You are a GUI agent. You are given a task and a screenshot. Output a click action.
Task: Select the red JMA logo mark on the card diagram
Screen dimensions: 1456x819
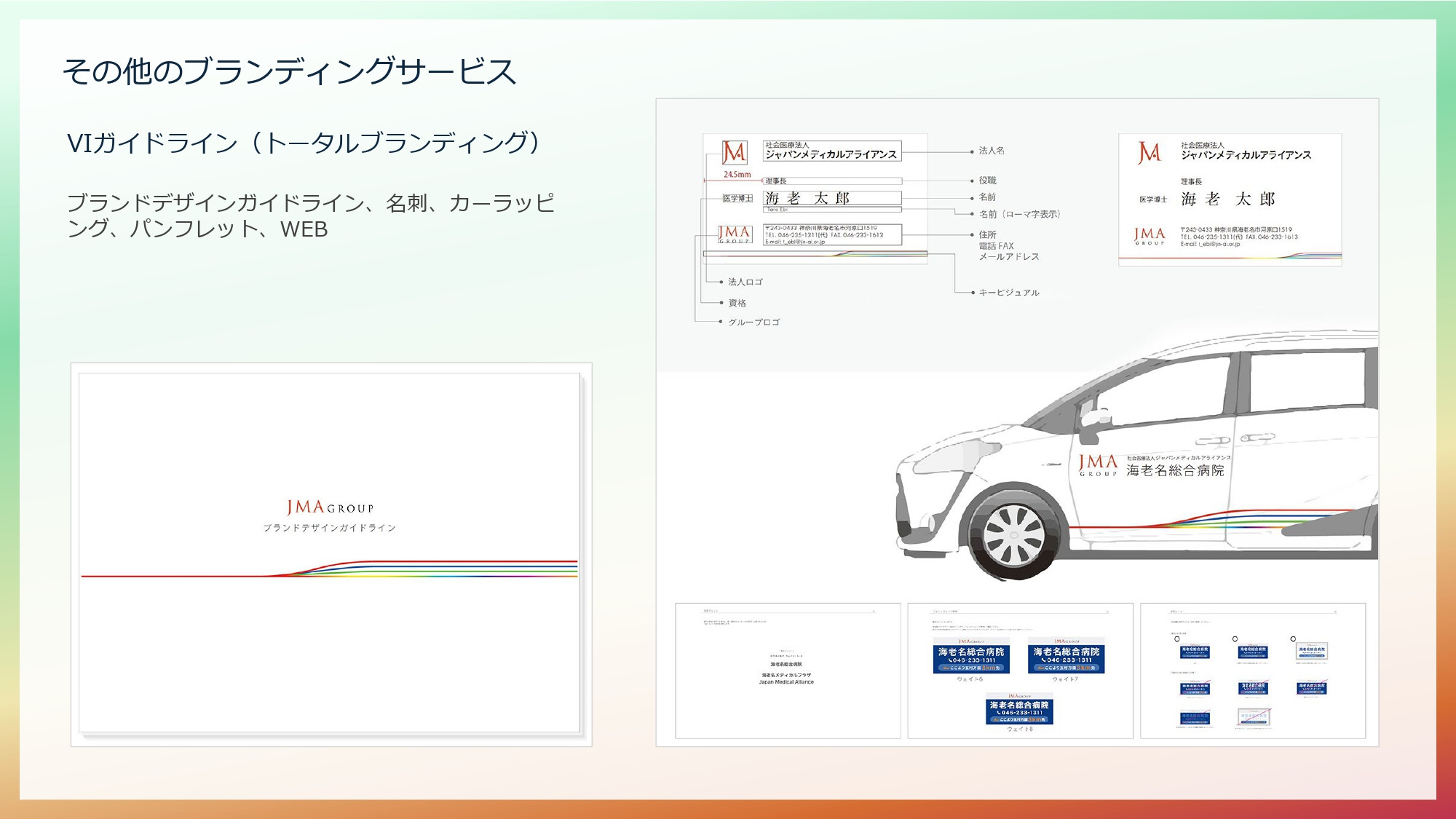[734, 153]
